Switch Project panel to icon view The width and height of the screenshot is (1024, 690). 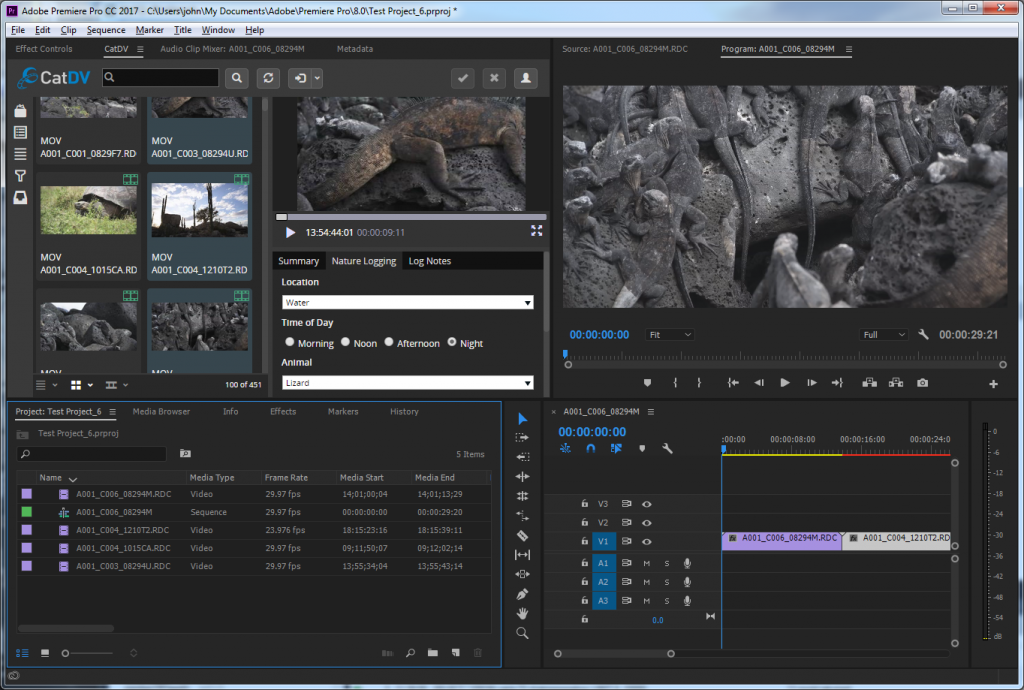44,653
